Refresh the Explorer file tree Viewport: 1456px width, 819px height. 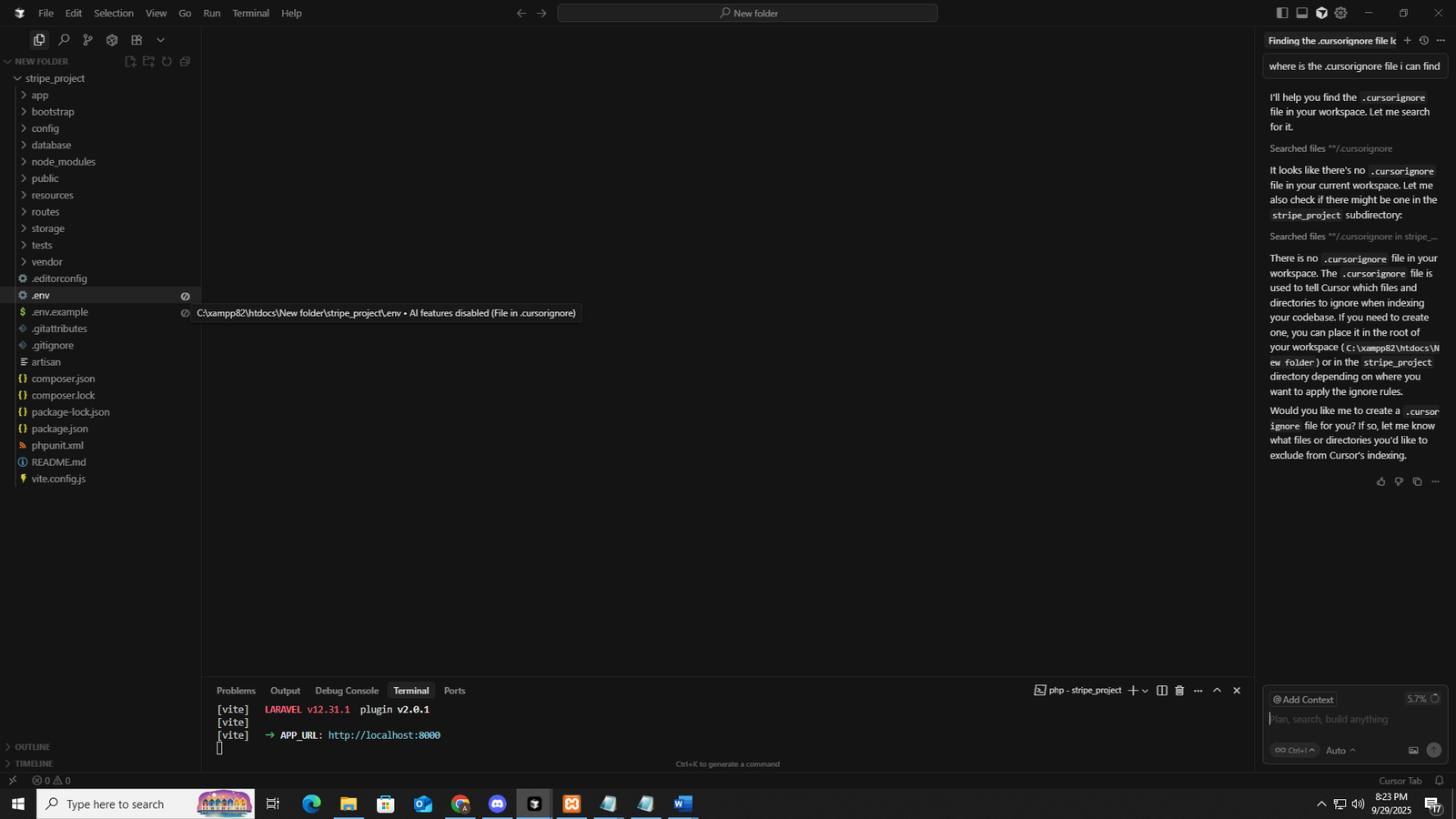[167, 62]
